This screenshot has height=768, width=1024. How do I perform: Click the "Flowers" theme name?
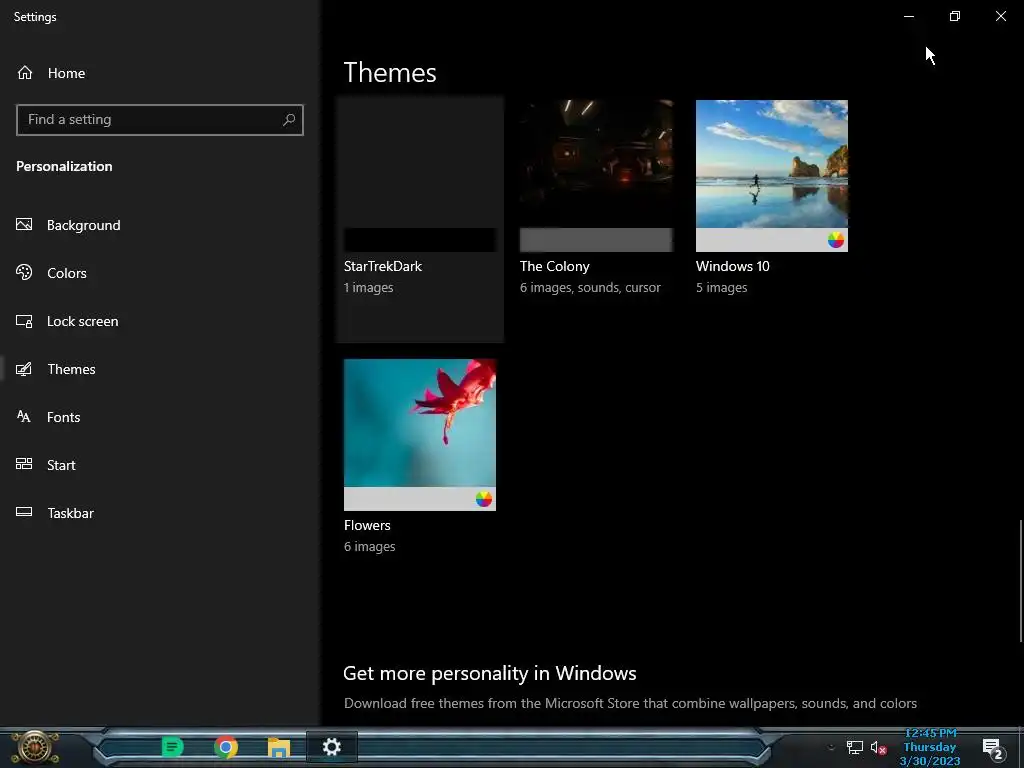coord(367,525)
